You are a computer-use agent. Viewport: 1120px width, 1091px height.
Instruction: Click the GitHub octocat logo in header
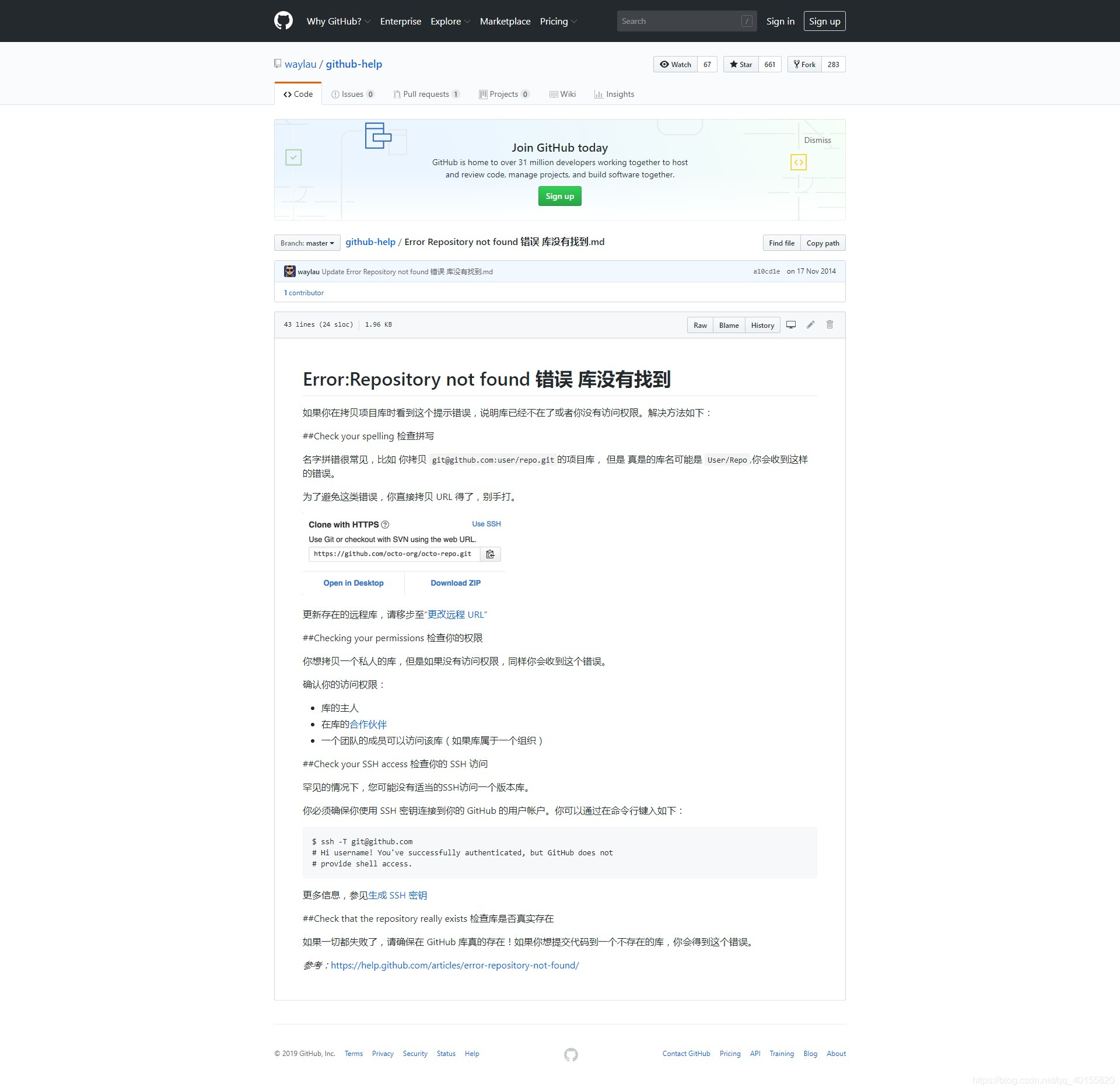[x=283, y=21]
